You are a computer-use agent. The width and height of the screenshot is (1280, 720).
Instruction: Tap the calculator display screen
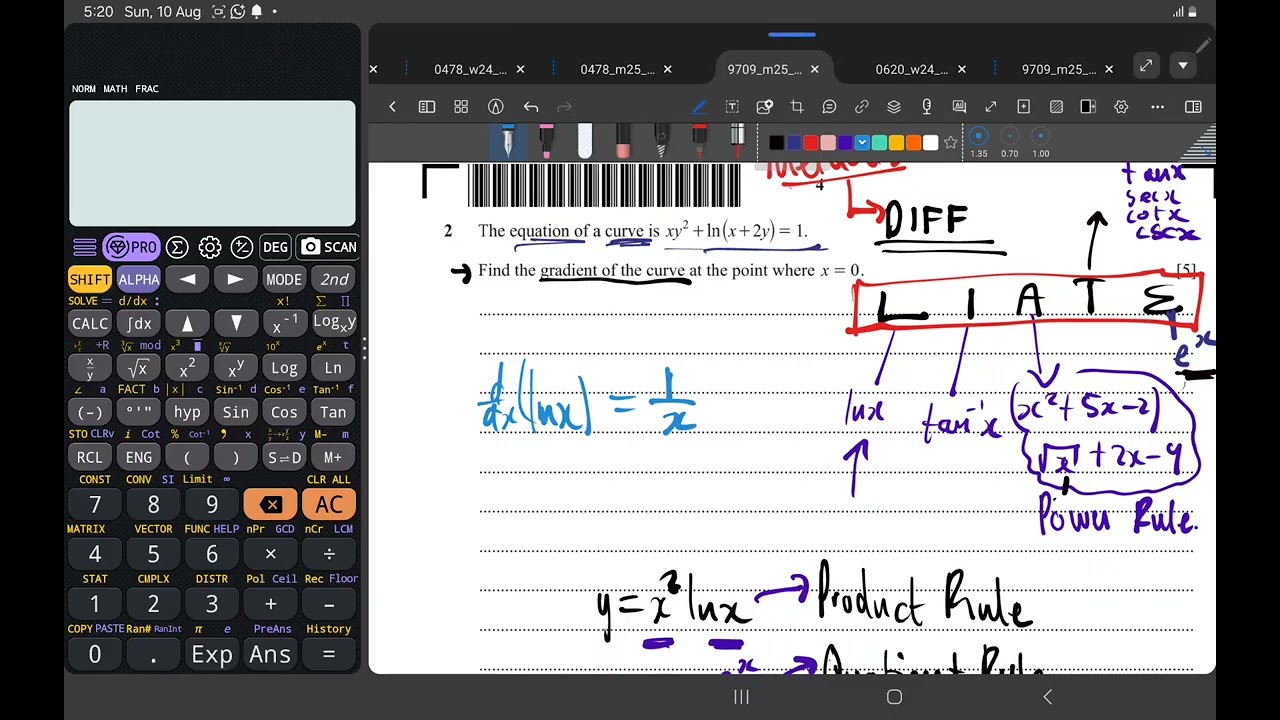[212, 163]
